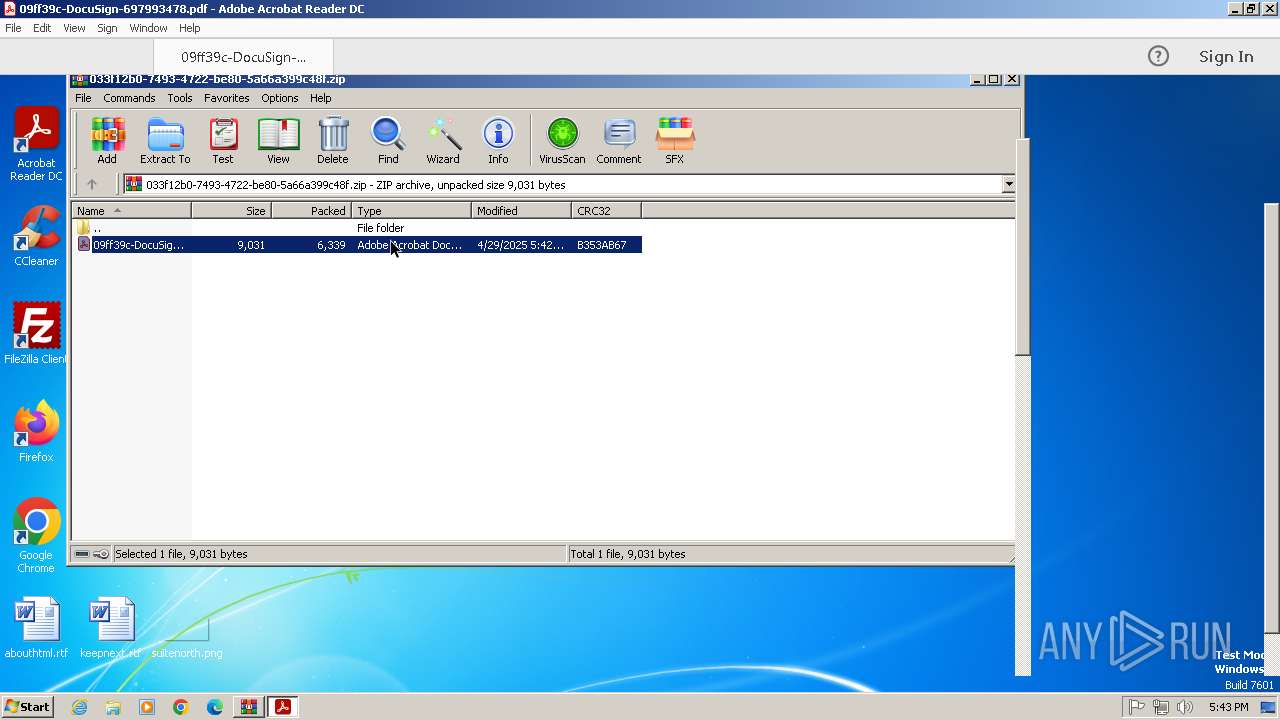Open the View toolbar button

click(x=278, y=140)
